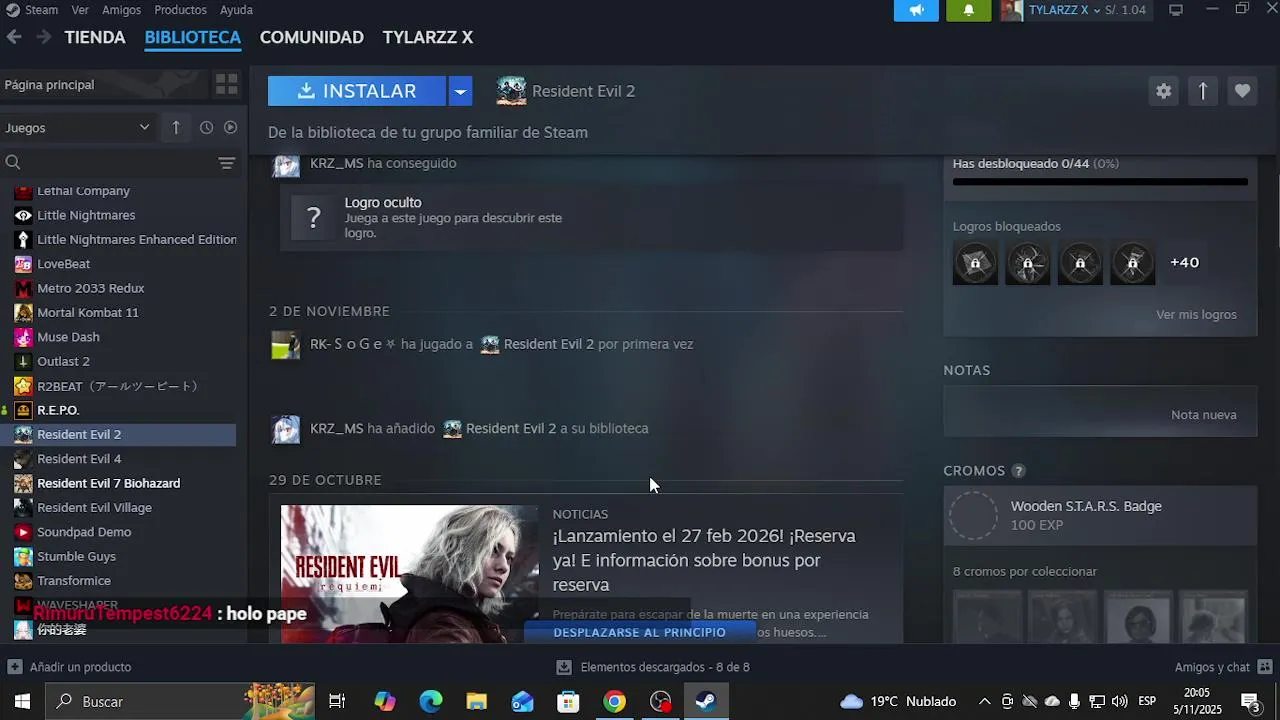Expand the install options dropdown arrow
The height and width of the screenshot is (720, 1280).
click(460, 91)
